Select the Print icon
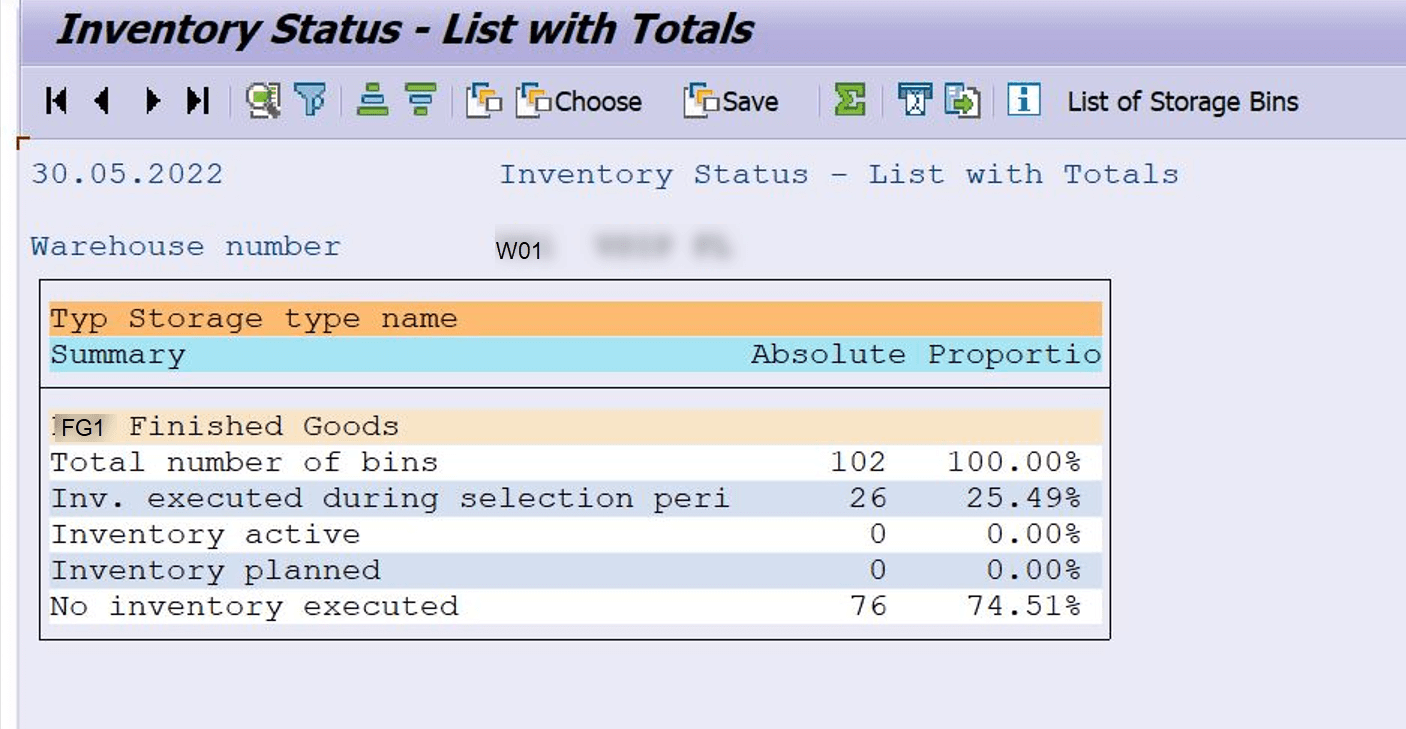This screenshot has width=1406, height=729. click(x=913, y=101)
